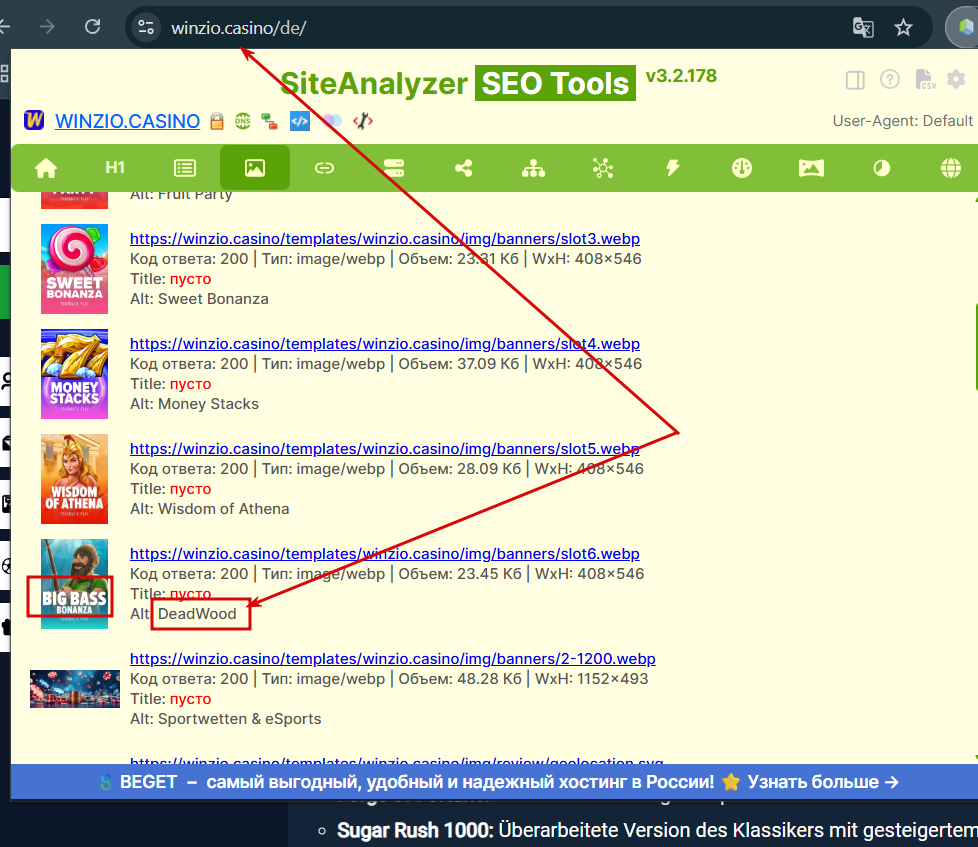Image resolution: width=978 pixels, height=847 pixels.
Task: Click the Winzio W favicon
Action: (x=34, y=120)
